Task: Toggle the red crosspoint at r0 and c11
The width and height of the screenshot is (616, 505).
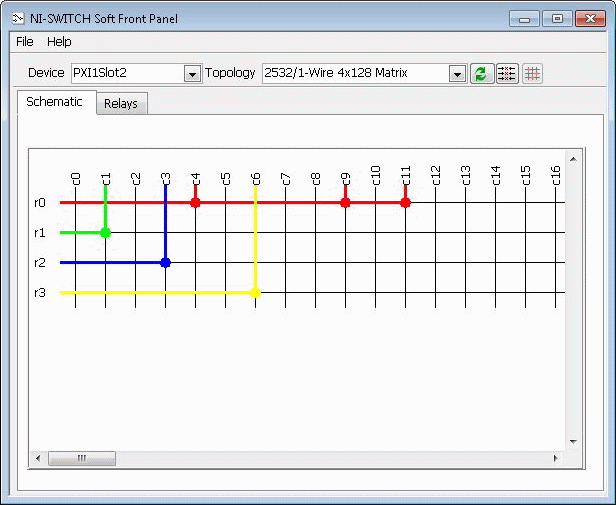Action: (x=405, y=202)
